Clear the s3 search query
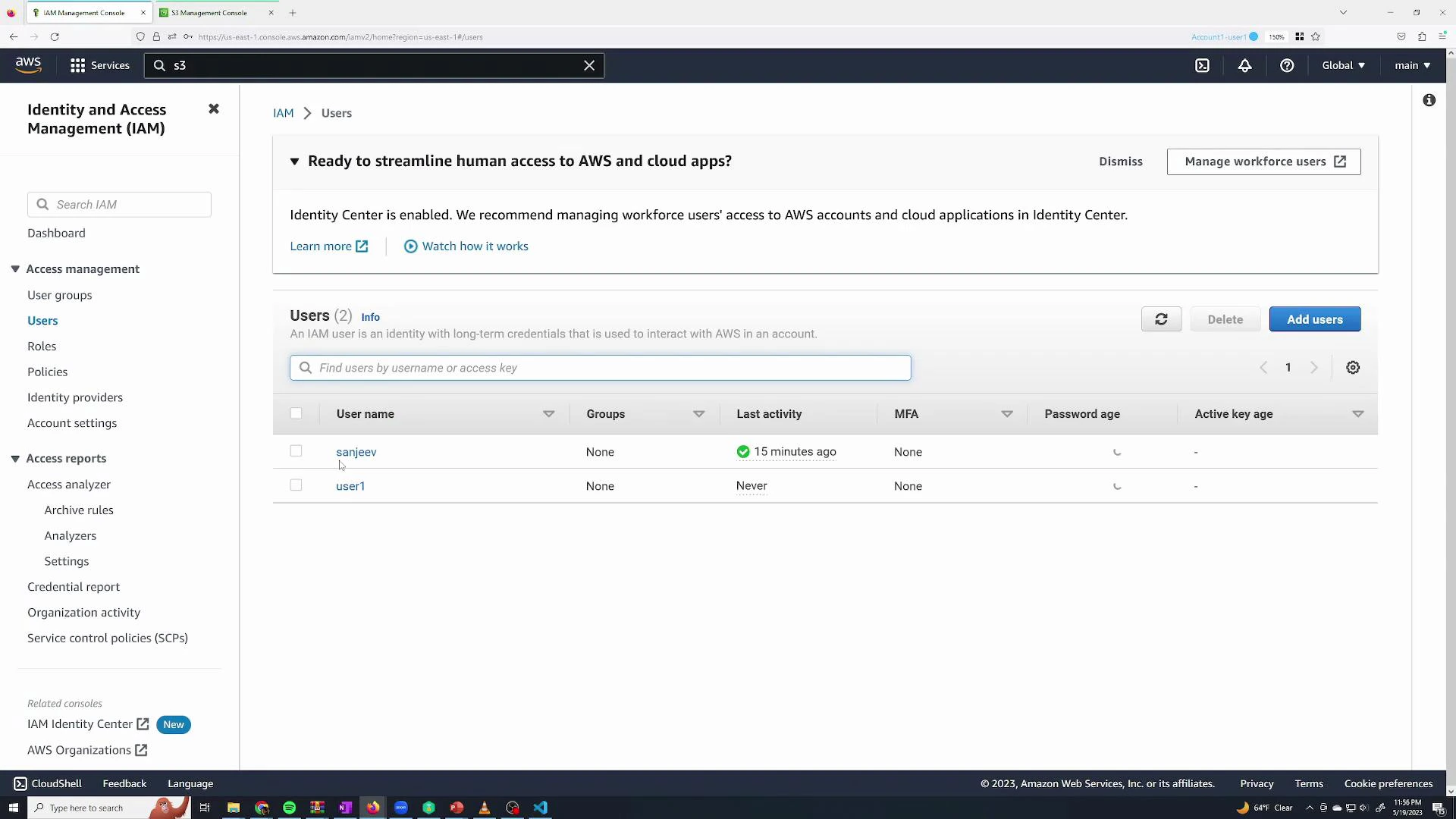This screenshot has width=1456, height=819. tap(589, 65)
